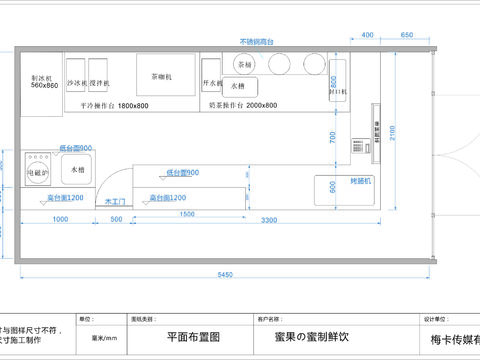Click the '低台面900' label on the middle counter
The image size is (480, 360).
(183, 173)
